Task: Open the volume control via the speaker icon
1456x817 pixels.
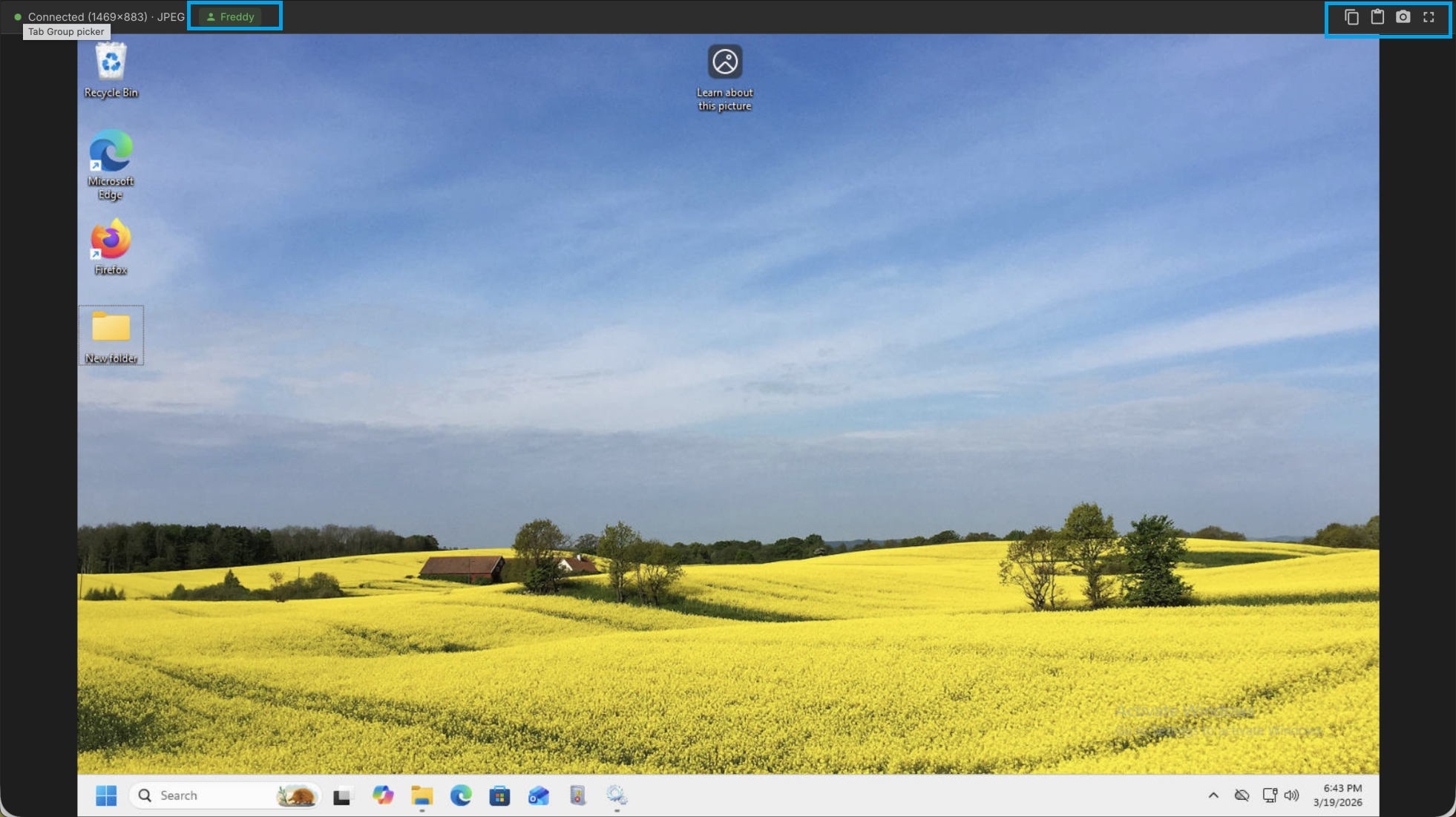Action: click(1292, 795)
